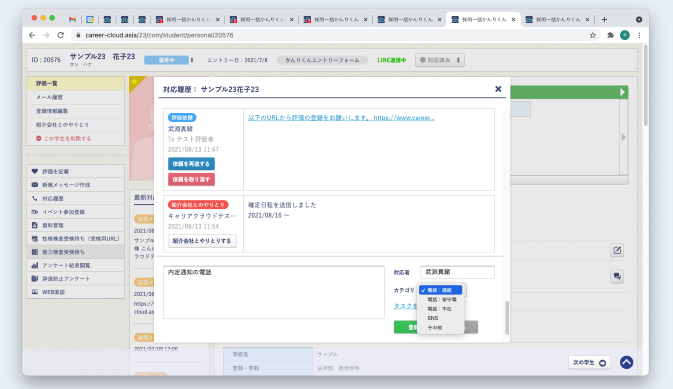Click the 性格検査受検待ち sidebar icon

tap(35, 238)
